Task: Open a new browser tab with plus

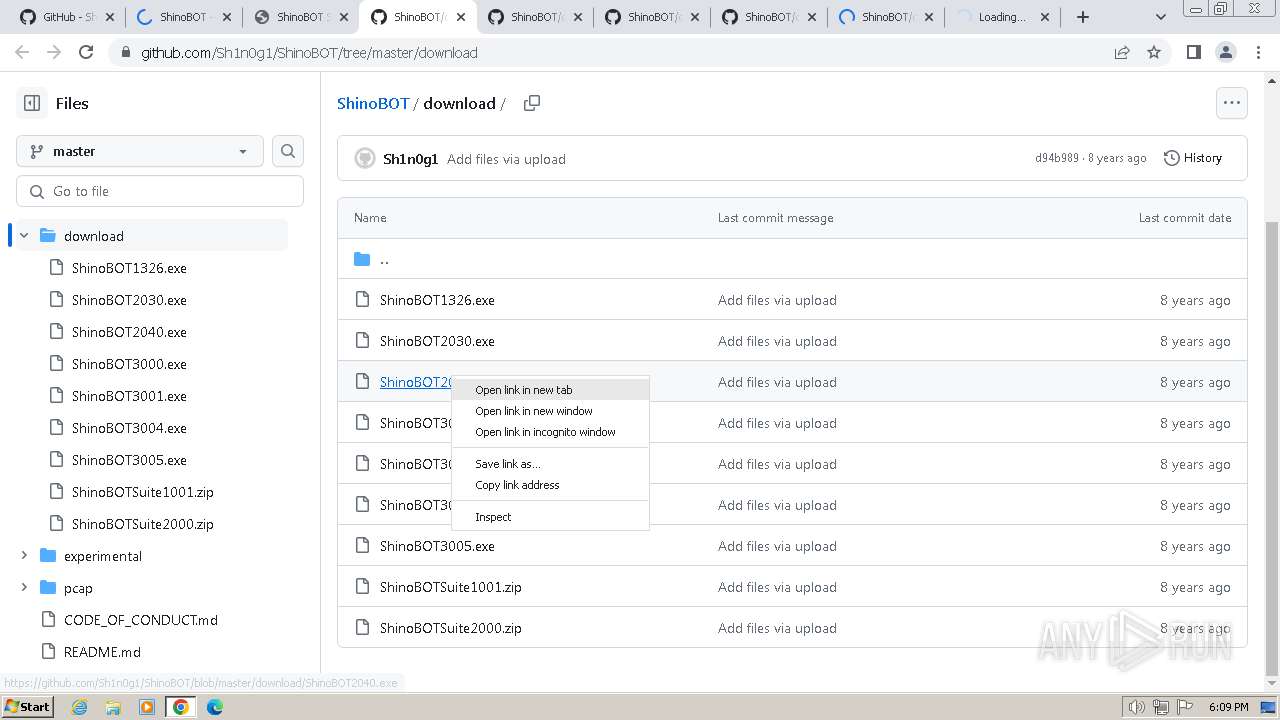Action: (x=1083, y=17)
